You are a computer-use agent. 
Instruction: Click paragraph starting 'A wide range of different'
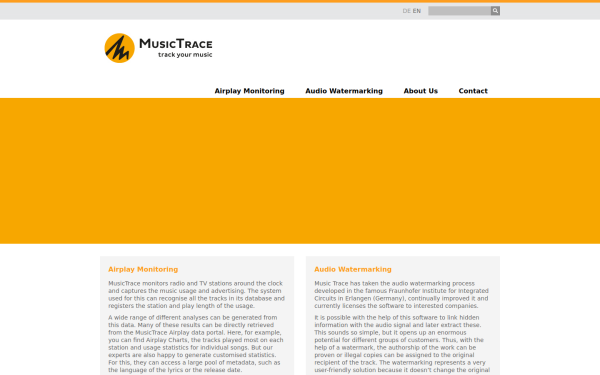196,344
